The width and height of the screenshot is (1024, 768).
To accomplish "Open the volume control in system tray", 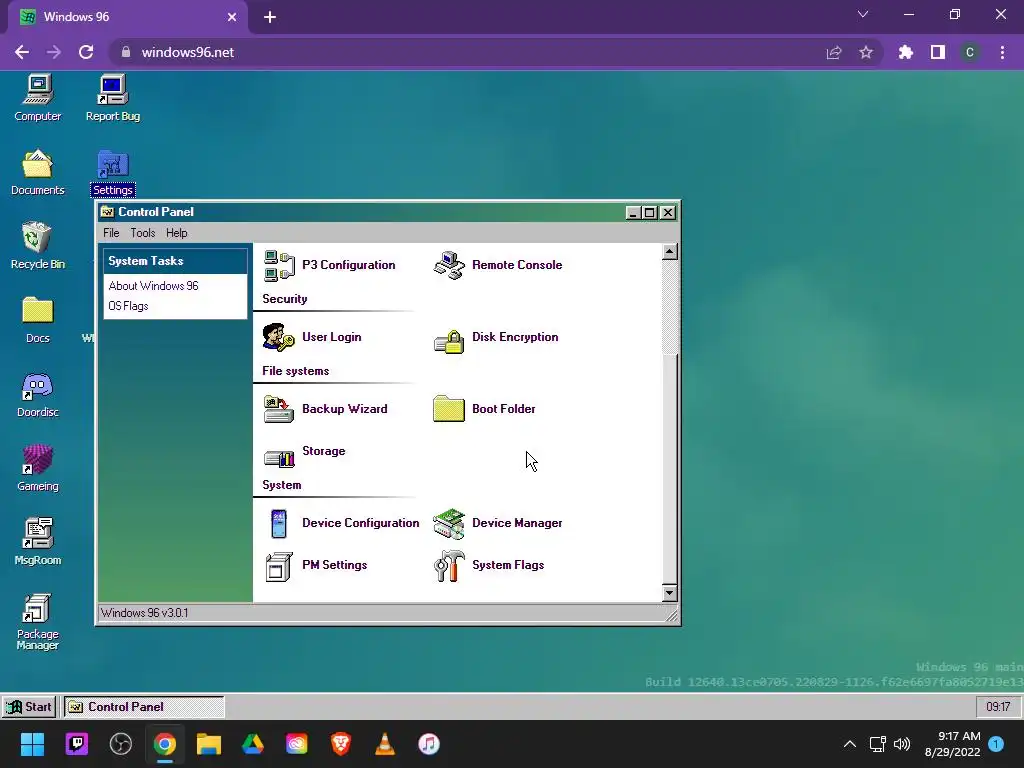I will point(902,744).
